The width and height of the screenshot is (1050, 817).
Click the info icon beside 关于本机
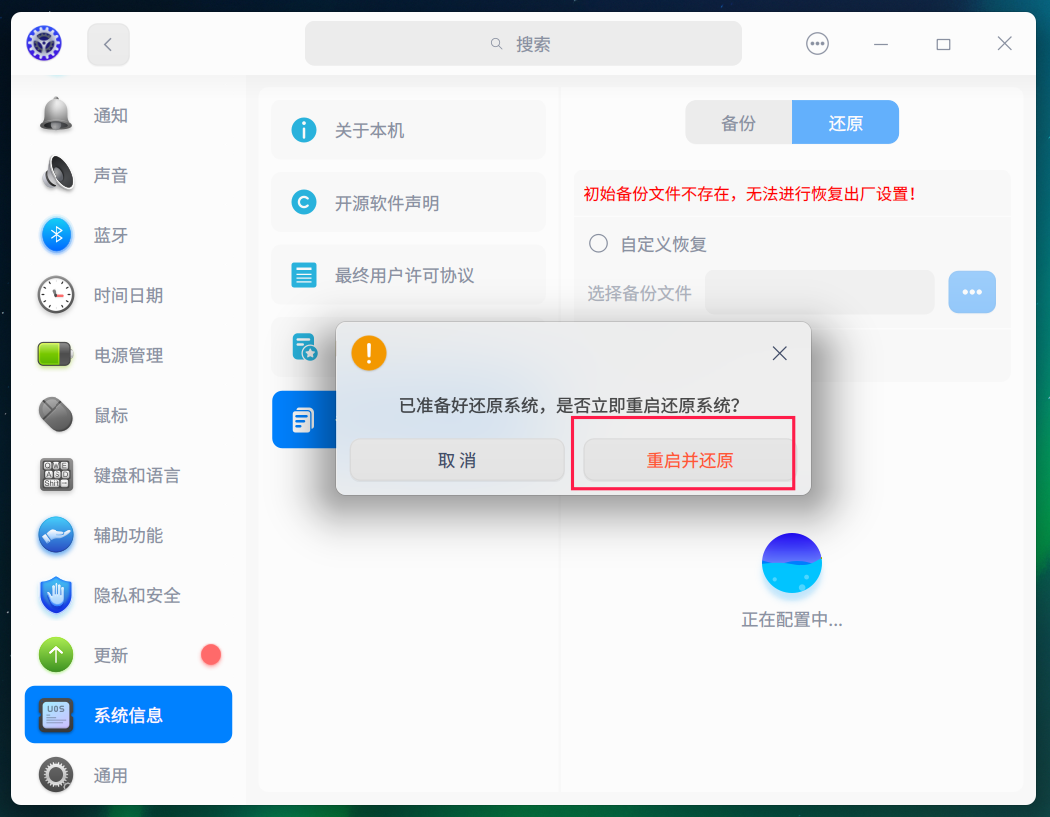(304, 129)
